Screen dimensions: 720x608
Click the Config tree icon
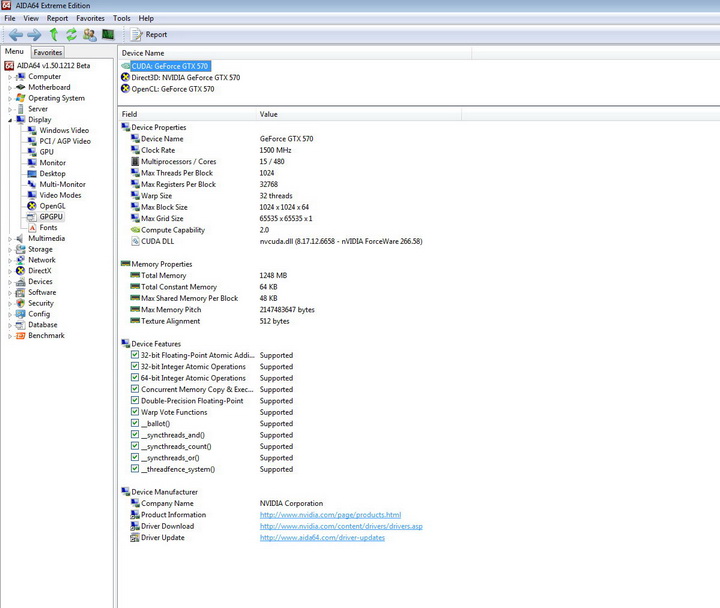pyautogui.click(x=20, y=314)
